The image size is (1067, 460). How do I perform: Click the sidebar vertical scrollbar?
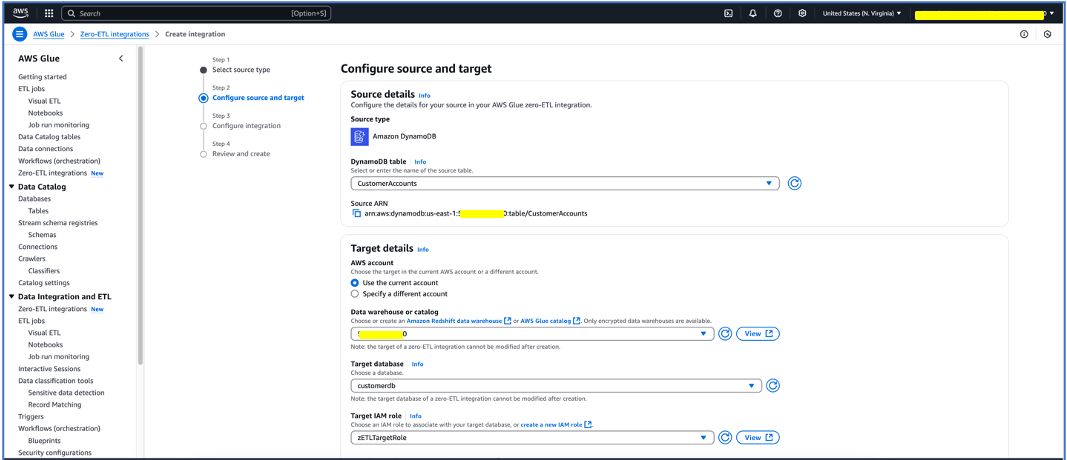tap(140, 204)
